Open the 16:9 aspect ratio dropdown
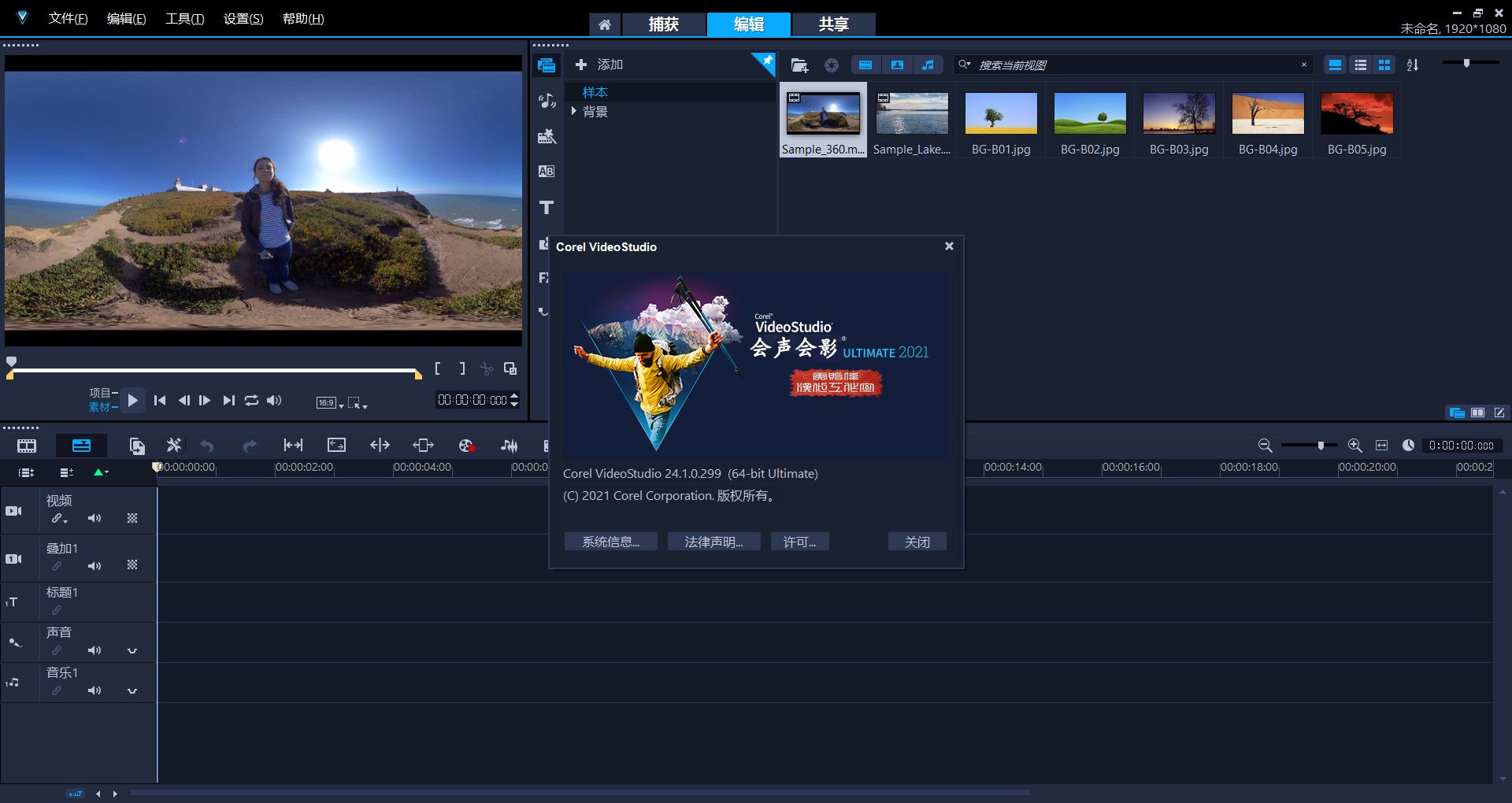The height and width of the screenshot is (803, 1512). [330, 403]
